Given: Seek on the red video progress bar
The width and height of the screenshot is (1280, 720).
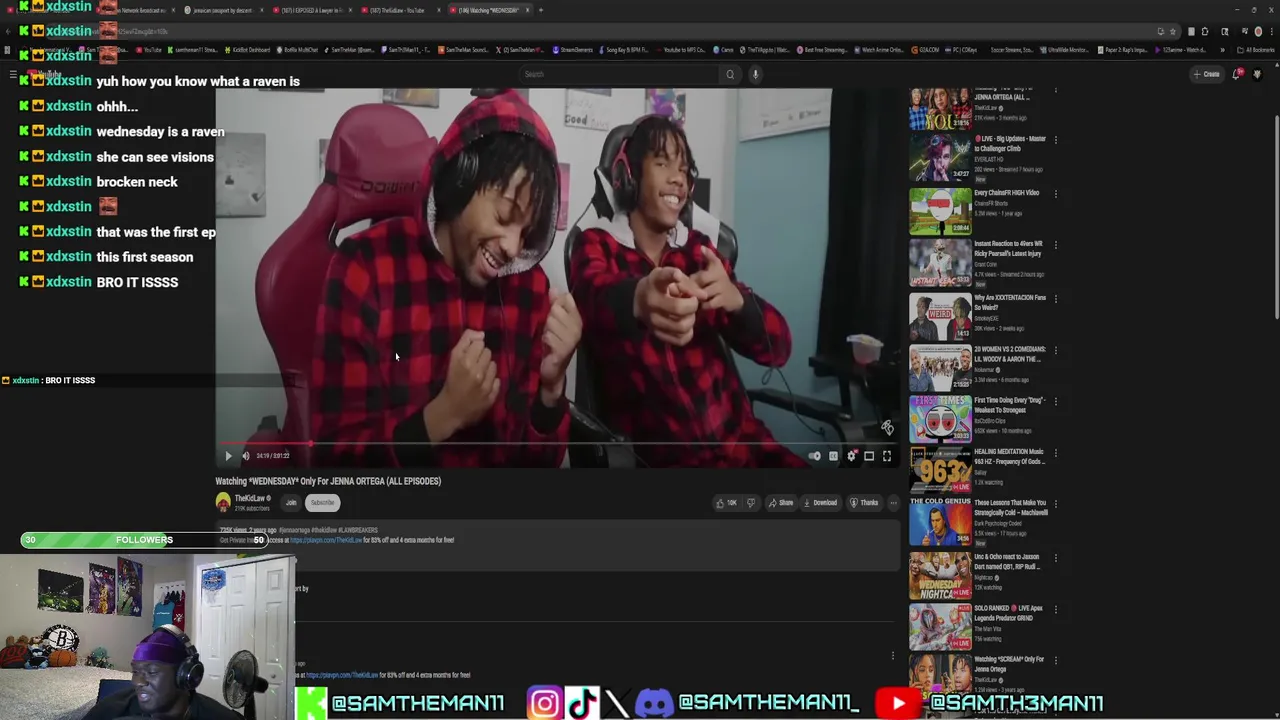Looking at the screenshot, I should 558,444.
